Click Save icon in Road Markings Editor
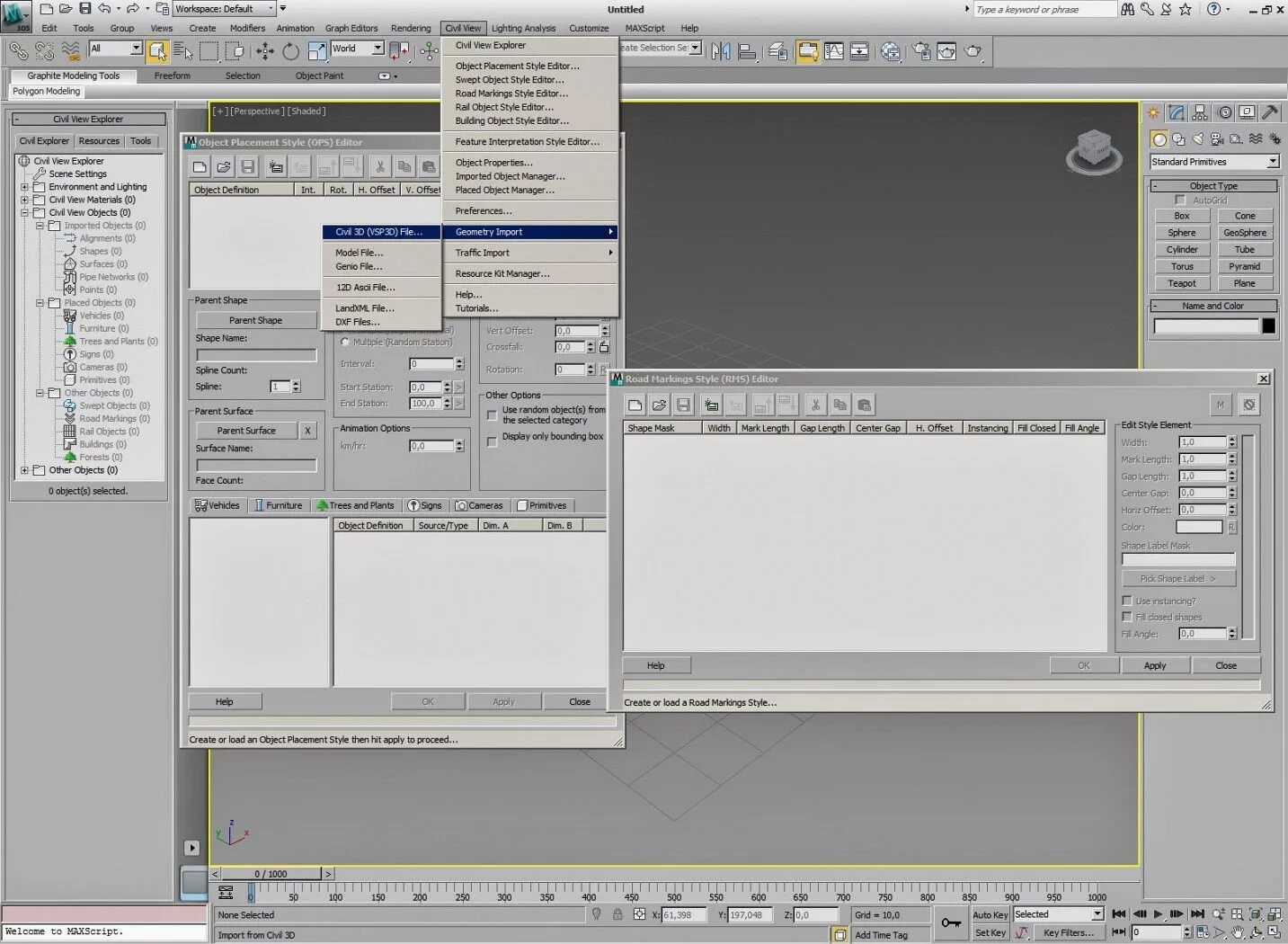 click(683, 405)
